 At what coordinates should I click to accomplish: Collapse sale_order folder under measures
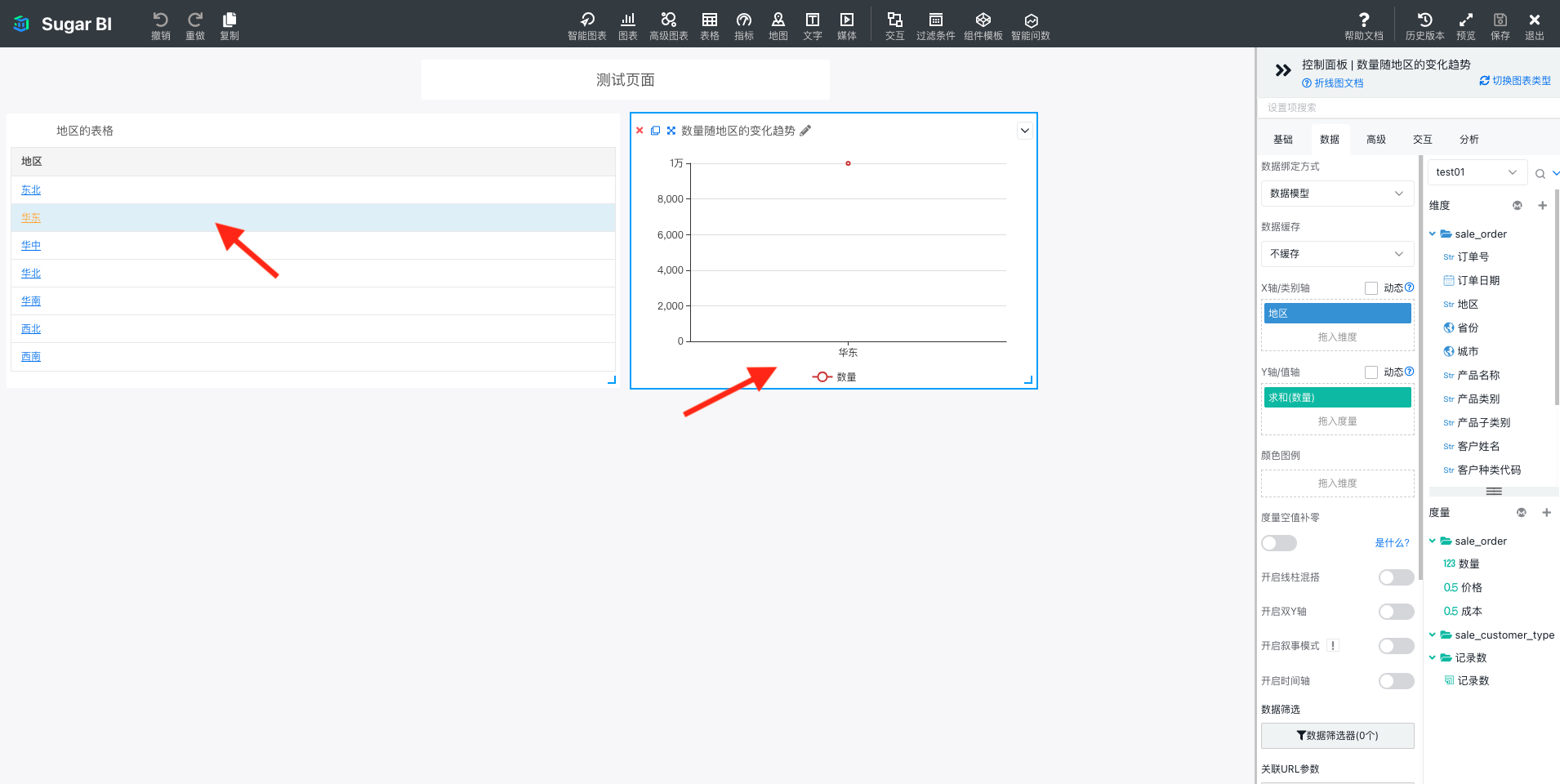pyautogui.click(x=1432, y=541)
